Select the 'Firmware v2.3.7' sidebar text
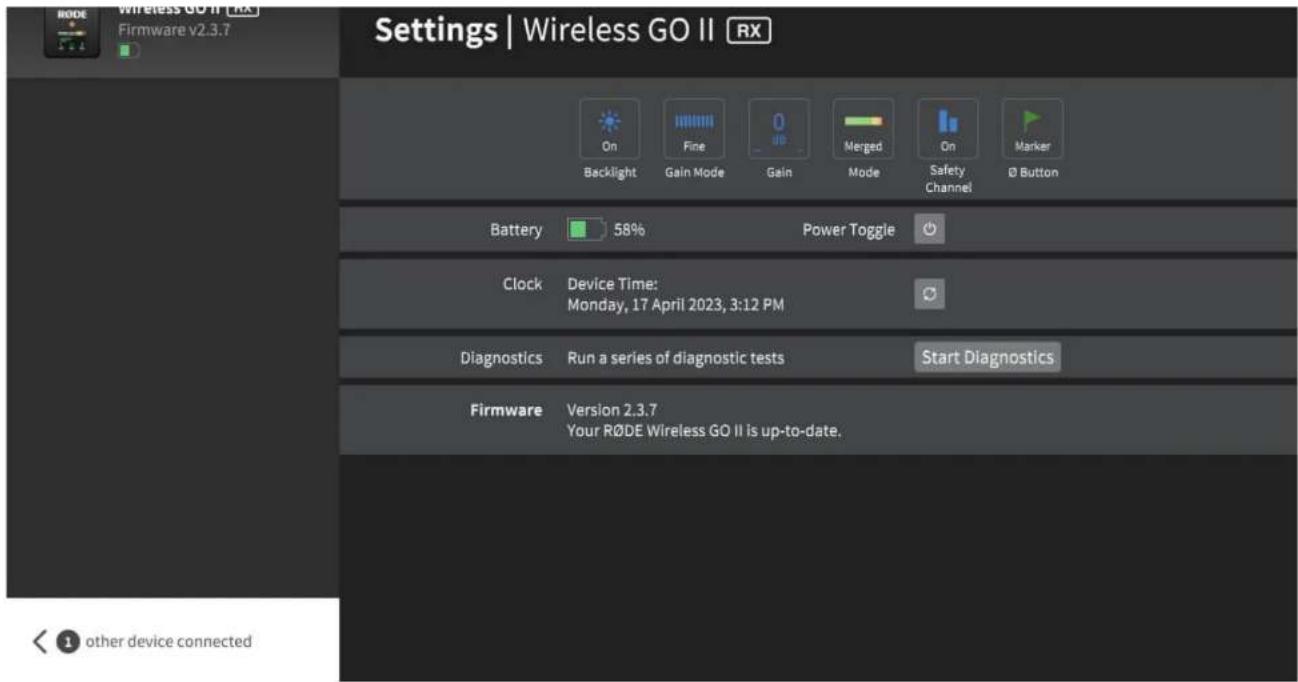1298x682 pixels. point(175,30)
